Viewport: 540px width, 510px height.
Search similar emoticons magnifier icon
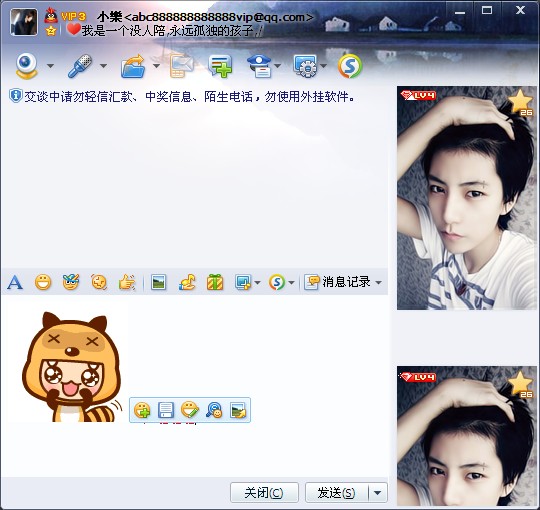(214, 410)
